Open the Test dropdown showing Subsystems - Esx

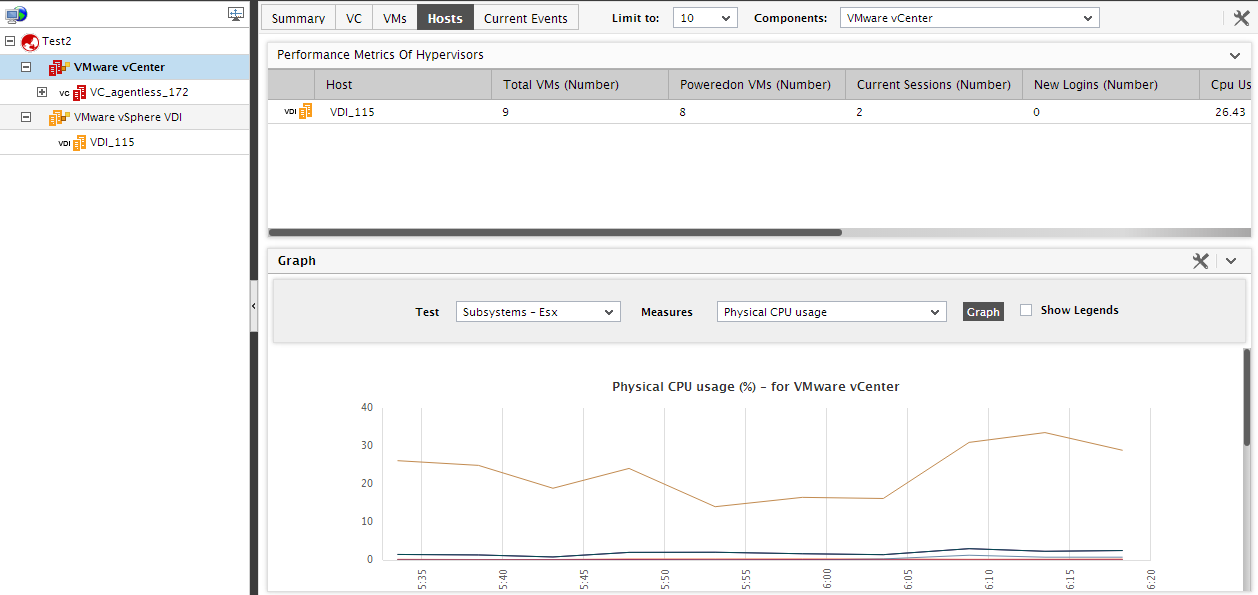[x=538, y=312]
